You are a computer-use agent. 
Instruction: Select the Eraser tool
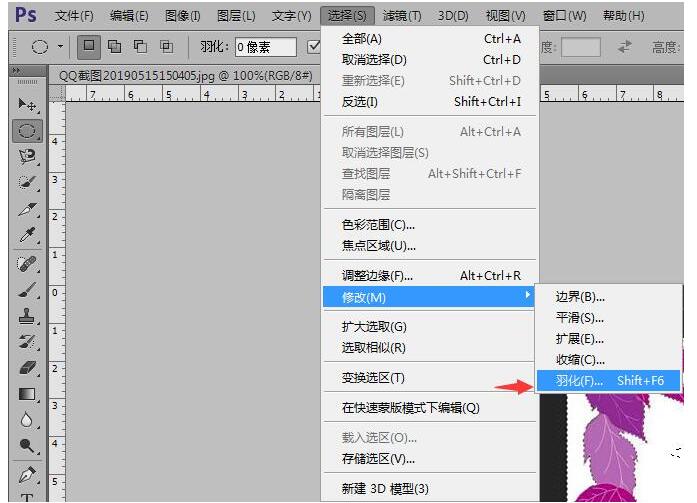pyautogui.click(x=28, y=367)
